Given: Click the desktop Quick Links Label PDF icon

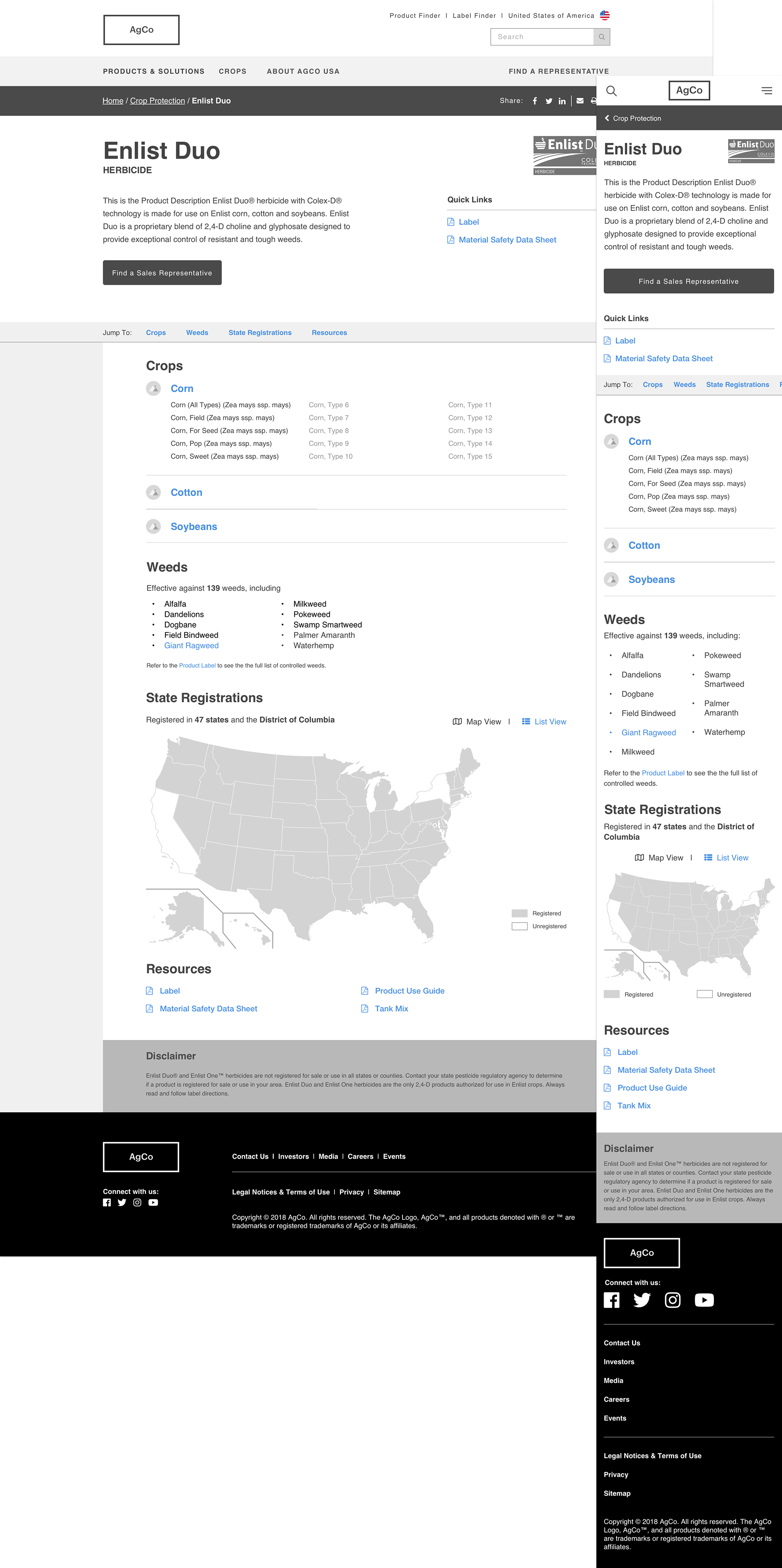Looking at the screenshot, I should pos(451,222).
